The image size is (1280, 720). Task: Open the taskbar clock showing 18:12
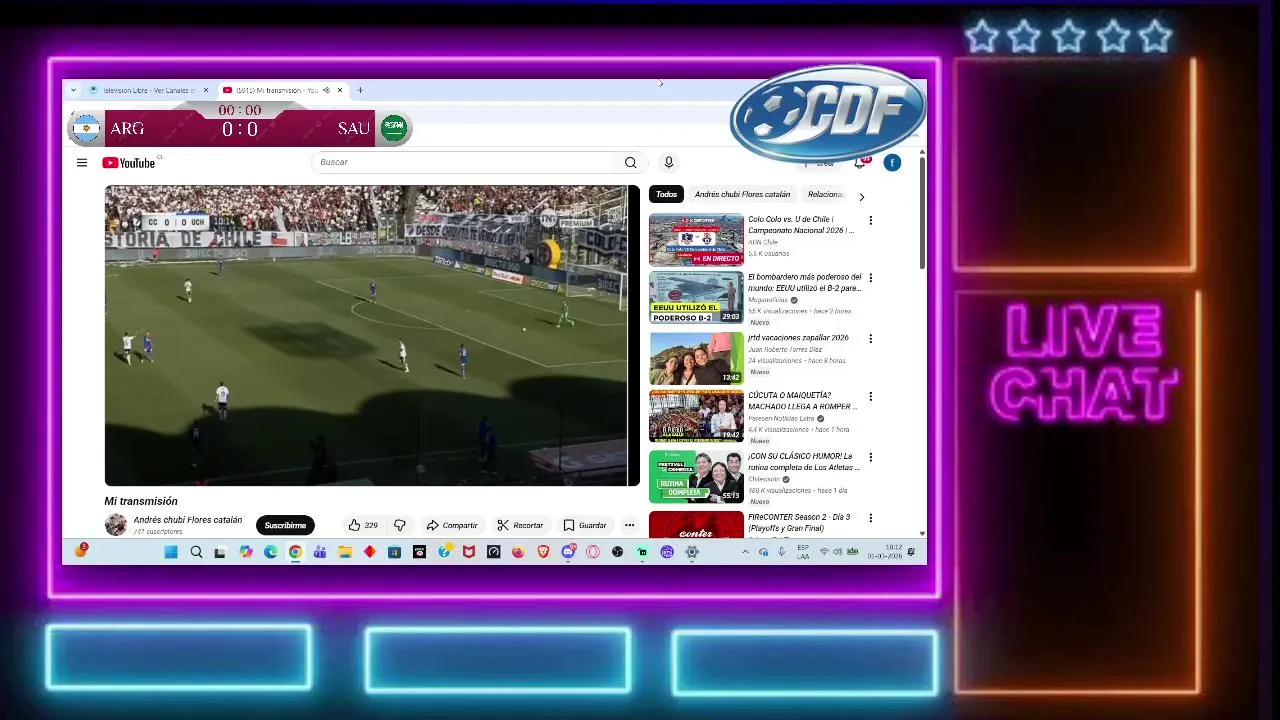tap(885, 552)
